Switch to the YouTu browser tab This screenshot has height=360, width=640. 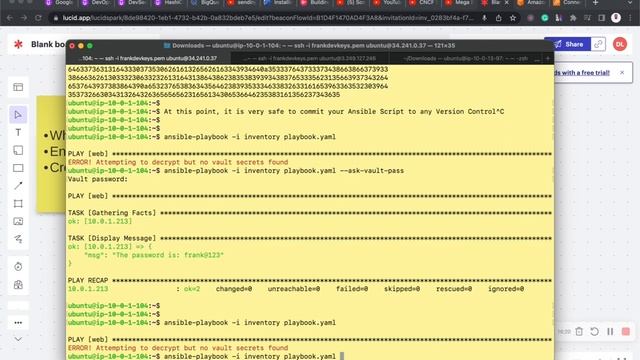point(387,3)
